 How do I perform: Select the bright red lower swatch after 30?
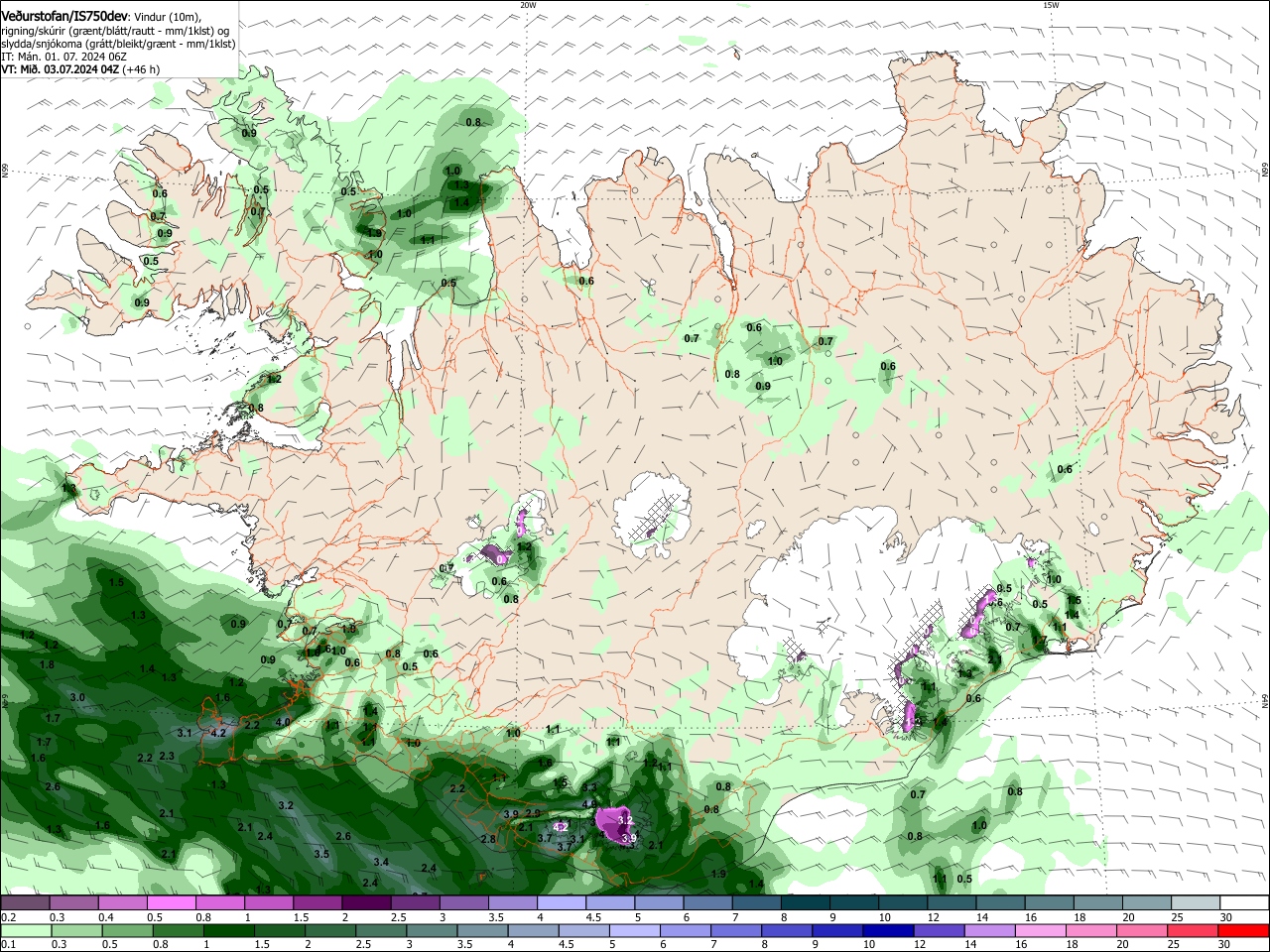click(1245, 930)
